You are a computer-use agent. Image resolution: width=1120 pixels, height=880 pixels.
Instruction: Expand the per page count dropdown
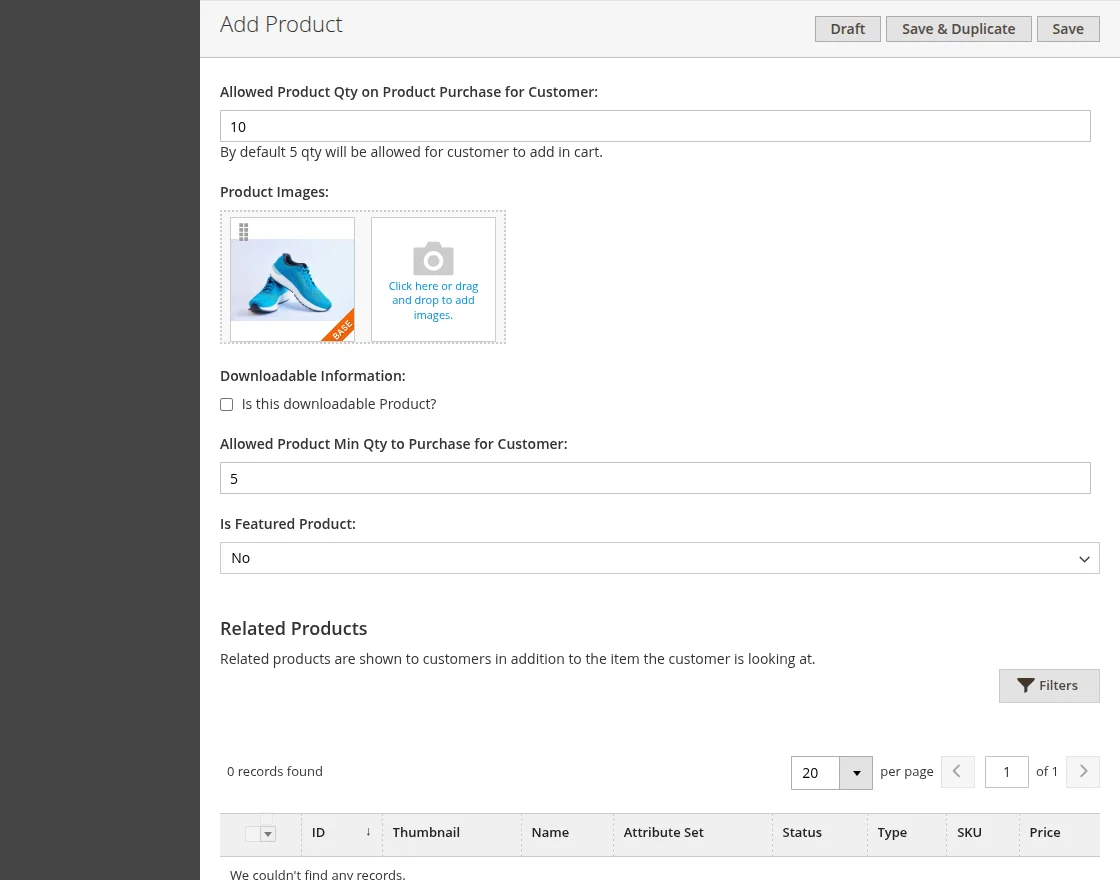[x=856, y=773]
